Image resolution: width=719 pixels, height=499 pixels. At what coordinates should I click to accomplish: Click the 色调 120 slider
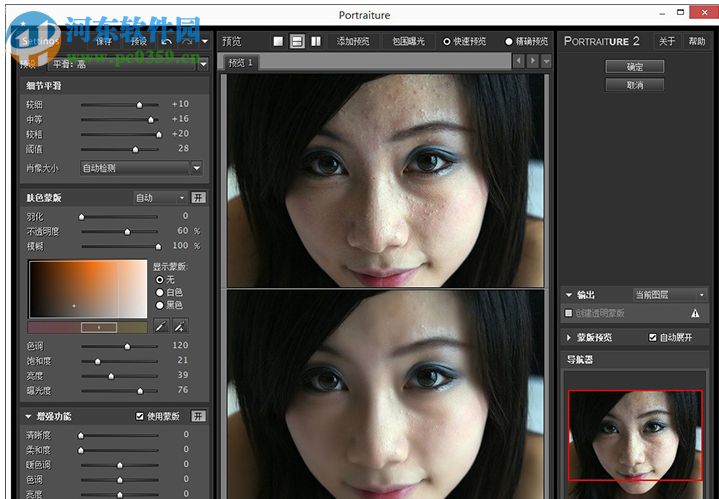coord(120,346)
